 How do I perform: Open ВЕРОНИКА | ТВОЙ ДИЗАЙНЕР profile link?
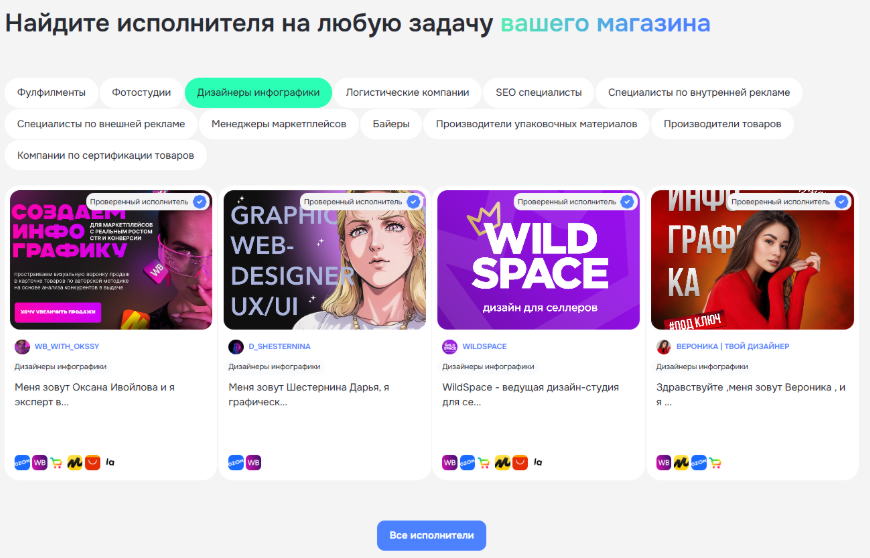[732, 346]
